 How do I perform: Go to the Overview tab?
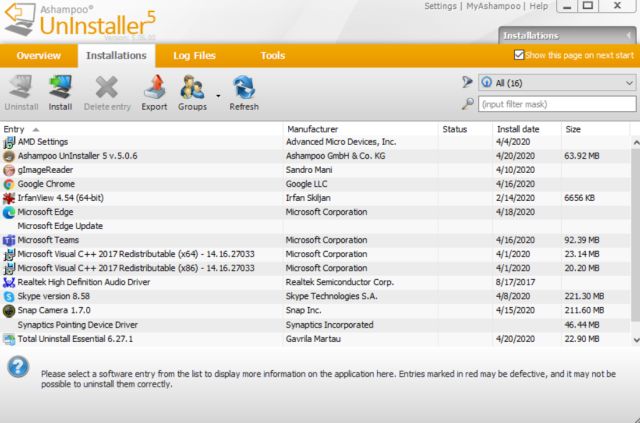[38, 55]
